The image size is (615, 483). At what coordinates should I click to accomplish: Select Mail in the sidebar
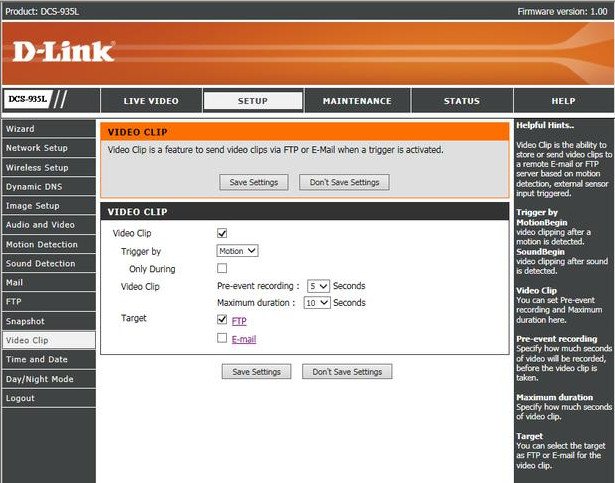[x=49, y=283]
